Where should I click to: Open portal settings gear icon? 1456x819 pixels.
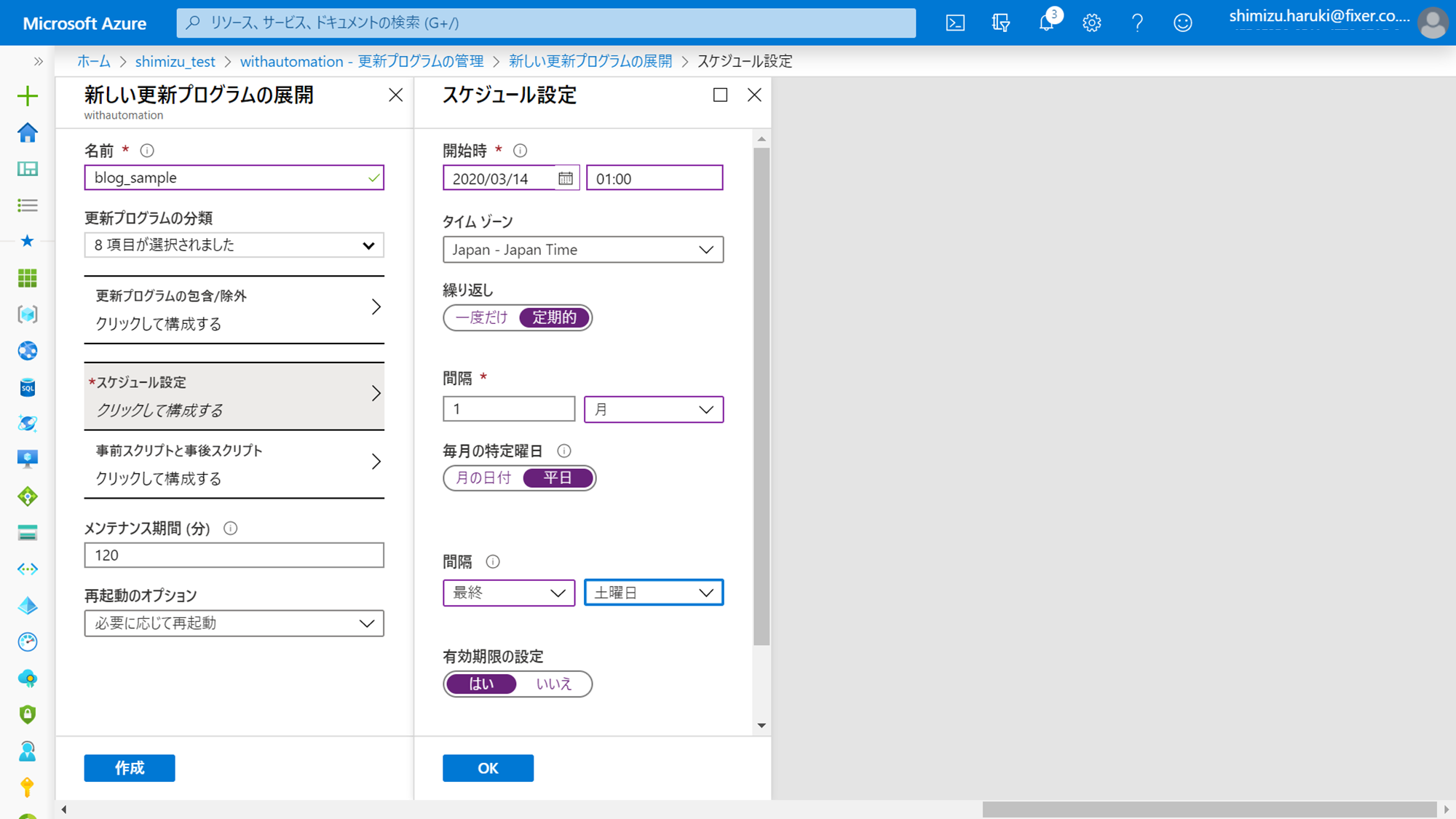(x=1091, y=23)
